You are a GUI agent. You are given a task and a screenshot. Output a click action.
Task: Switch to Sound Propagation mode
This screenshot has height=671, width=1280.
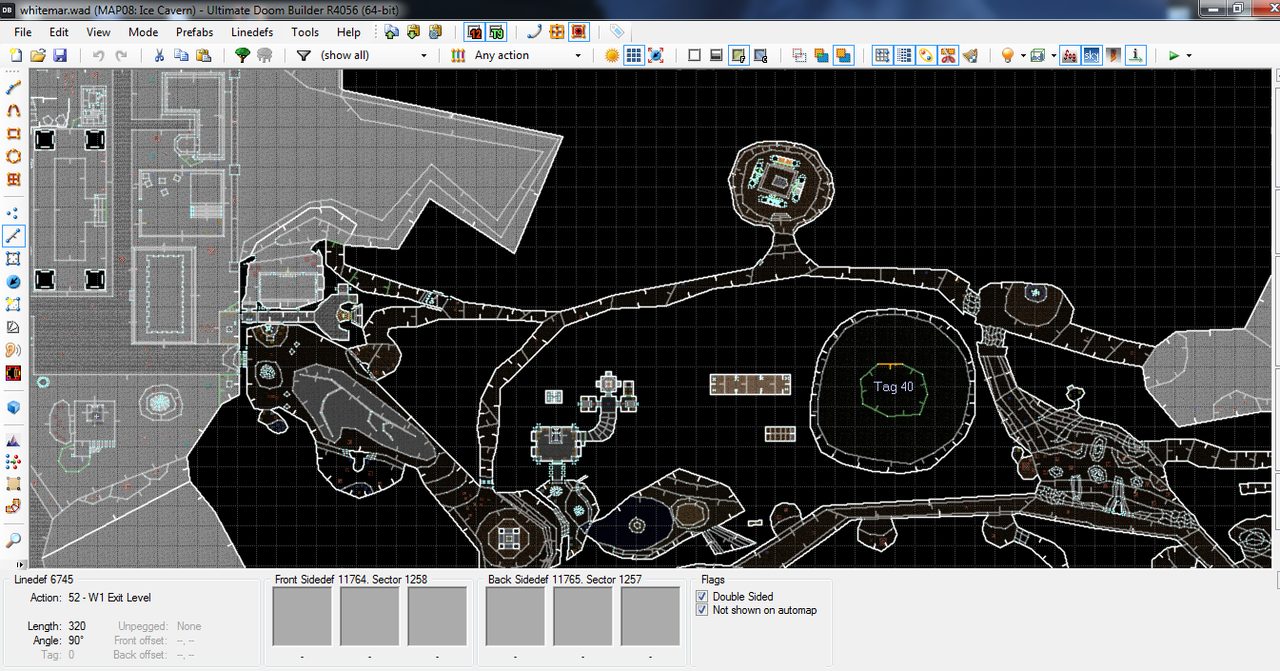pos(14,350)
